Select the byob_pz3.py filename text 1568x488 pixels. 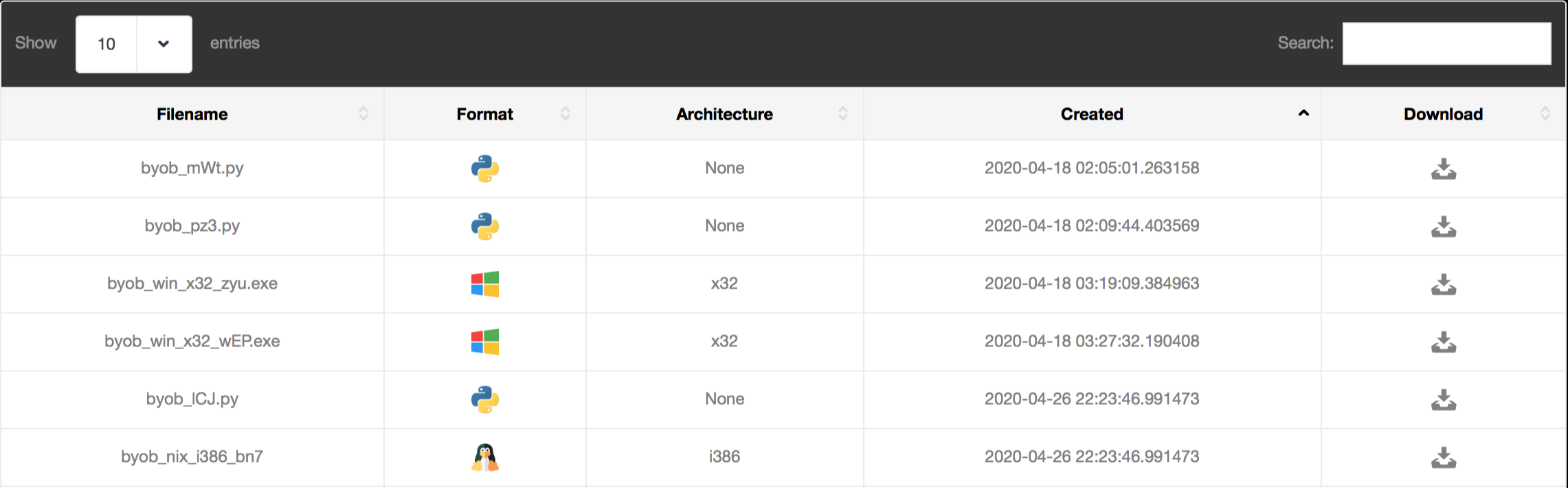pos(192,226)
